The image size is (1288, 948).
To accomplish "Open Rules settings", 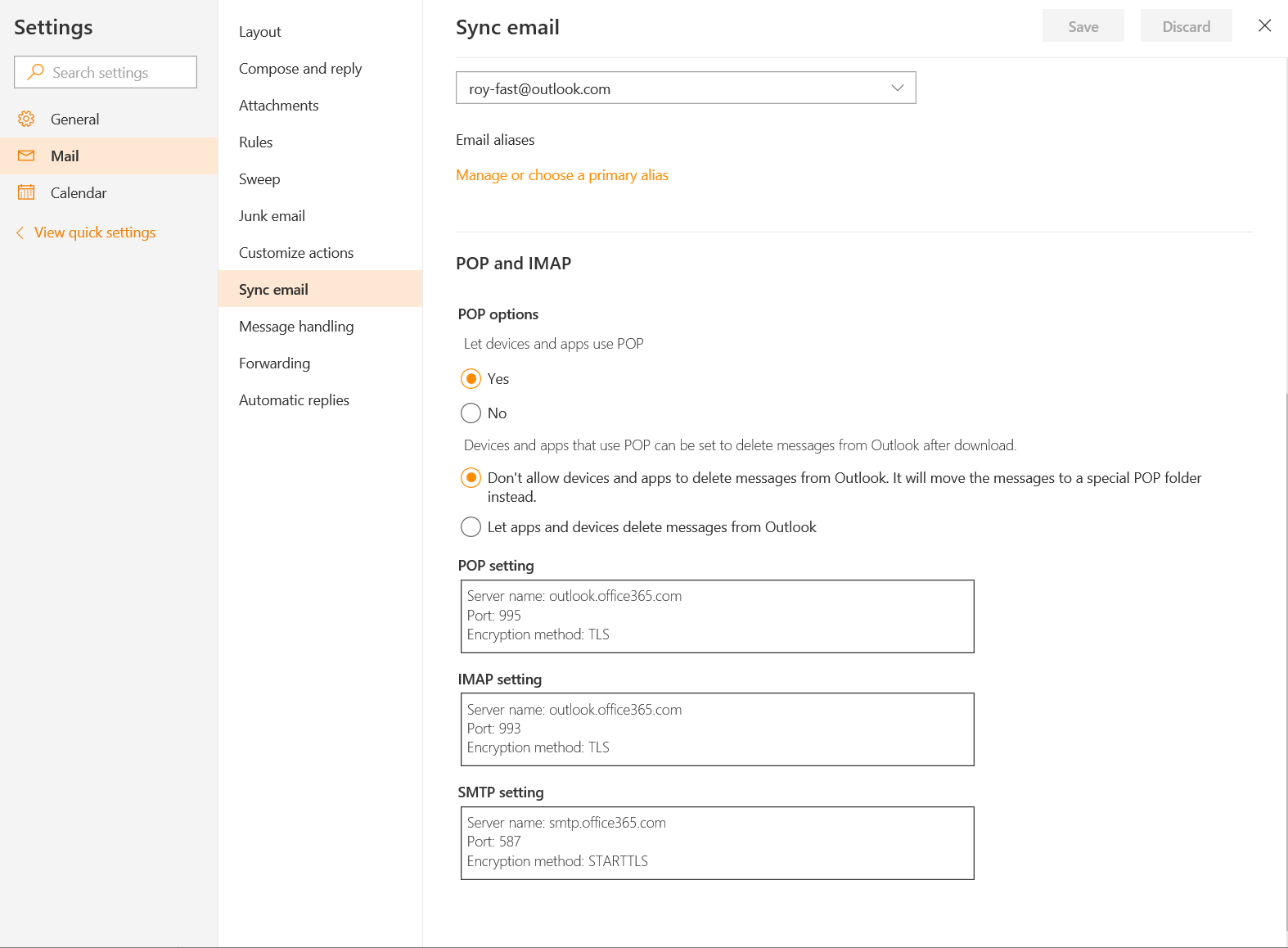I will [x=320, y=142].
